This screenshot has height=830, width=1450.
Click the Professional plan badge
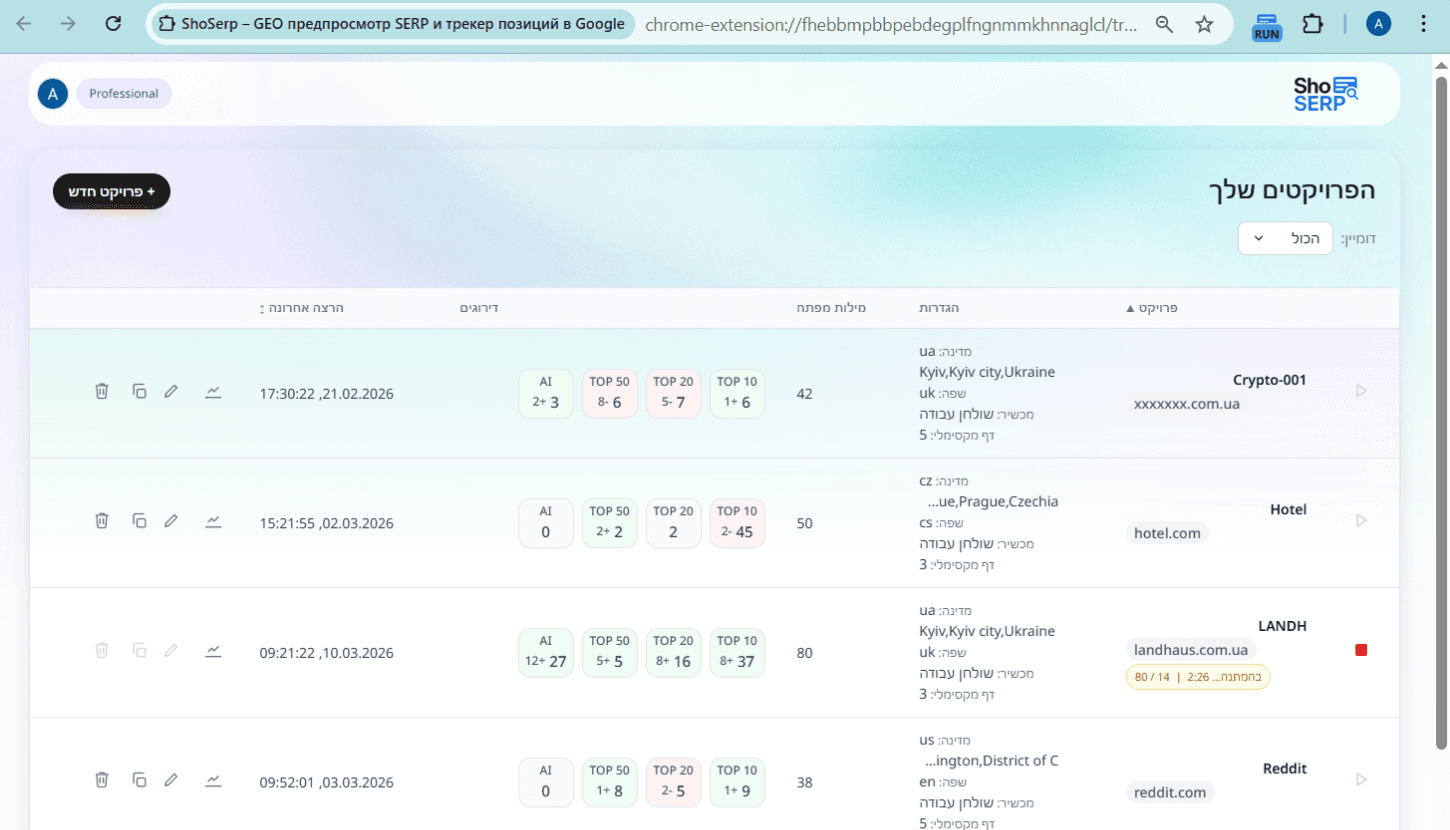click(x=124, y=94)
